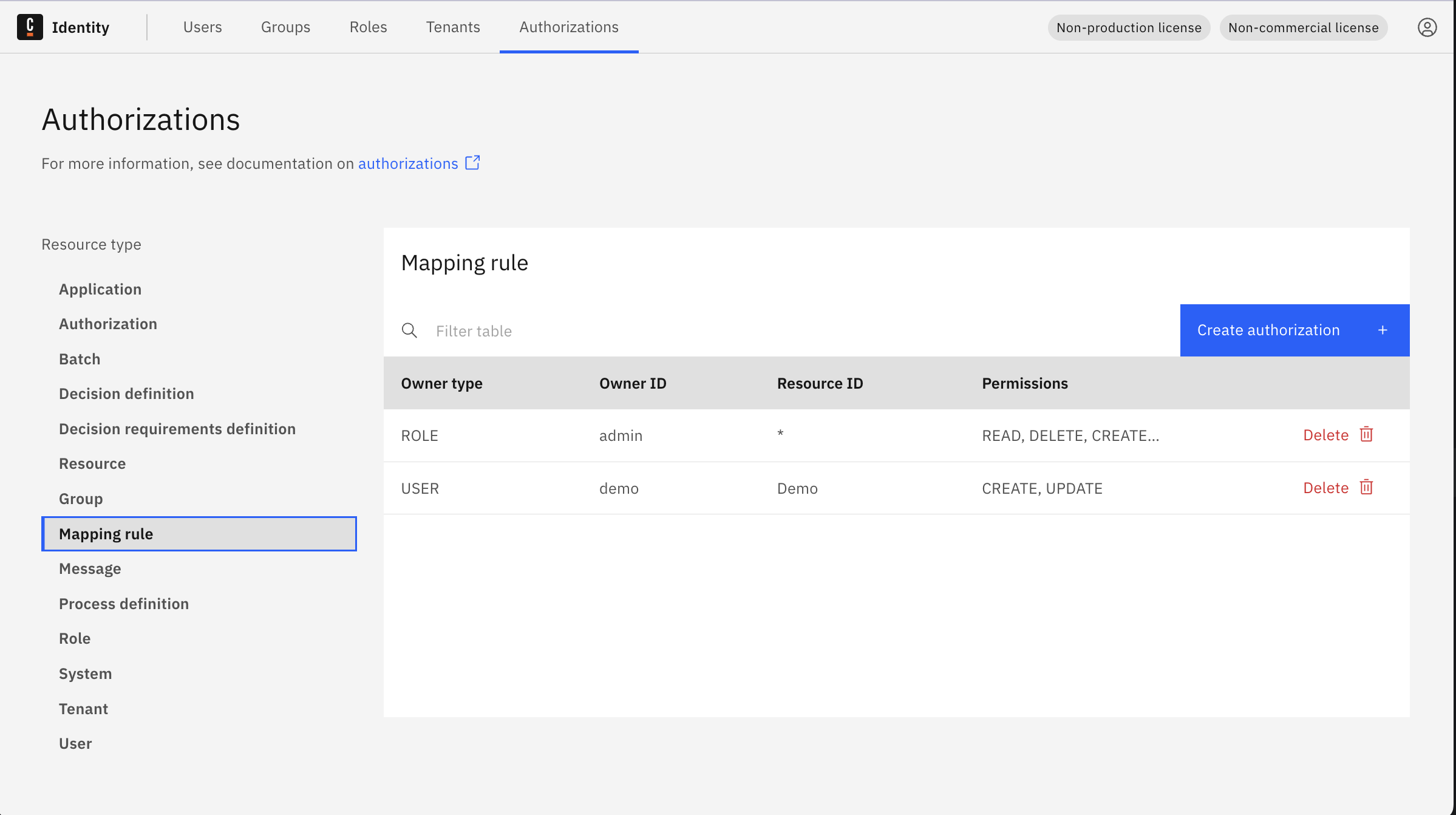Open the Roles section
1456x815 pixels.
[x=368, y=27]
